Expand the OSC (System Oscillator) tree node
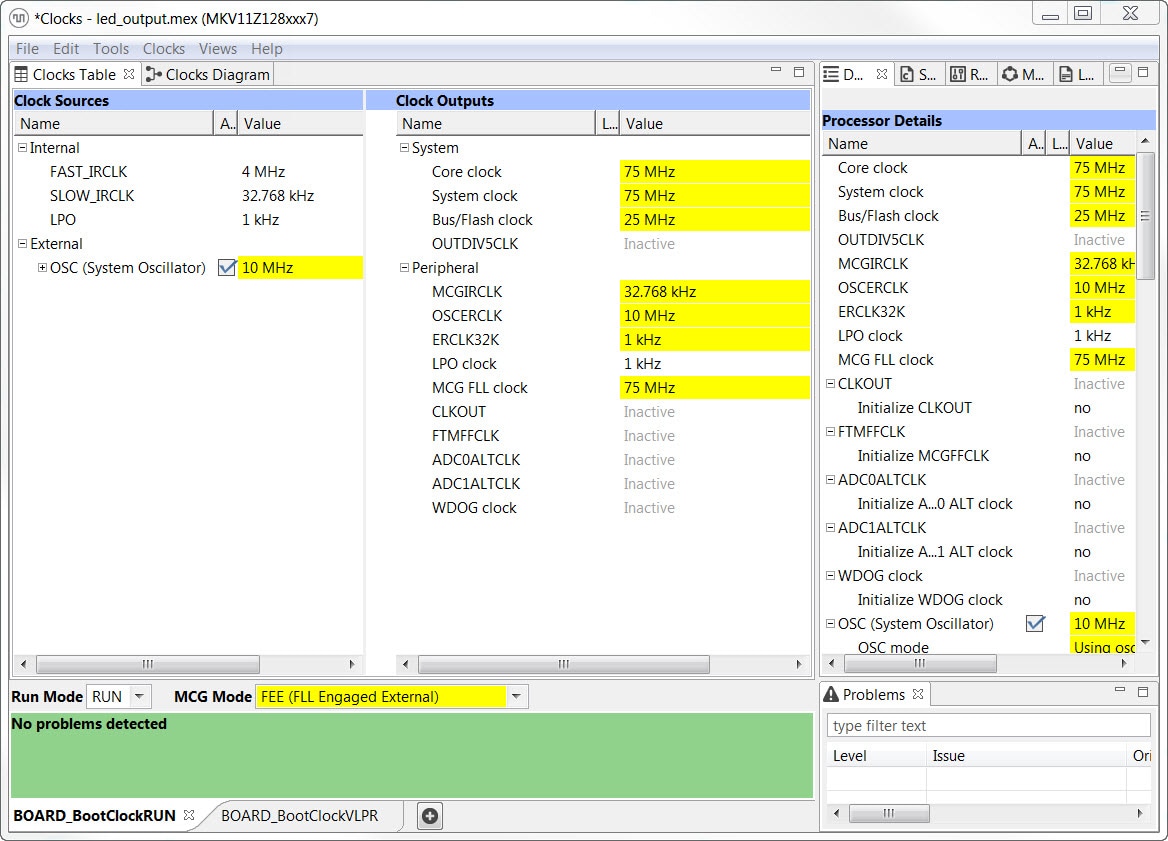The height and width of the screenshot is (841, 1168). click(42, 267)
